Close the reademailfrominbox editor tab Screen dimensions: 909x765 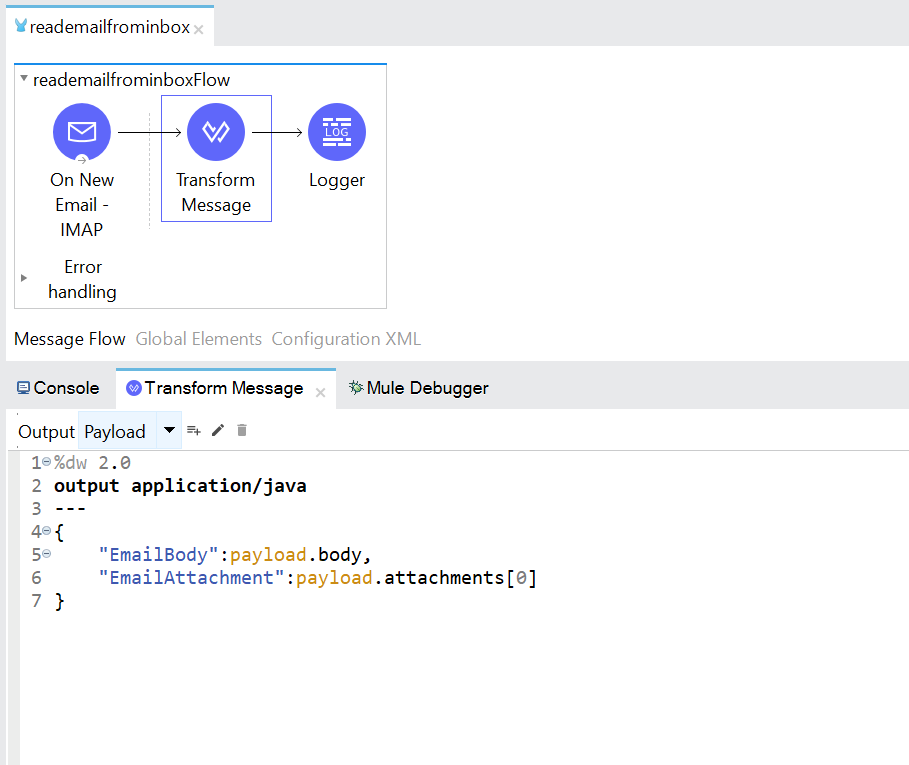[198, 30]
